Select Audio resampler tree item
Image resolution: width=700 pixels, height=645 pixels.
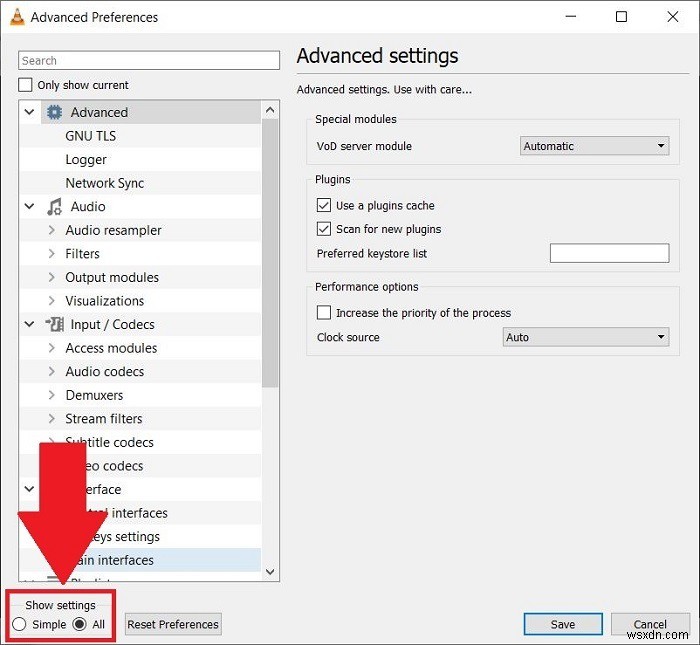(x=113, y=230)
